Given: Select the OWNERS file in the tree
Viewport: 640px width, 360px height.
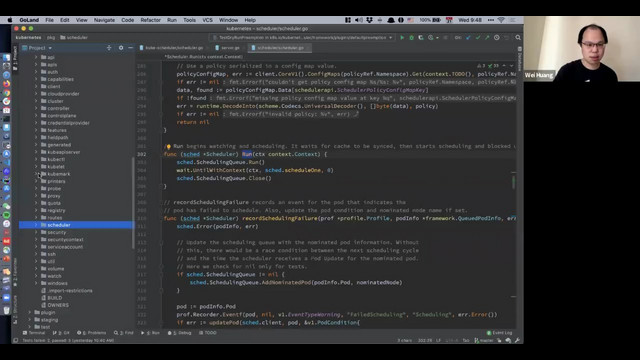Looking at the screenshot, I should (x=58, y=305).
